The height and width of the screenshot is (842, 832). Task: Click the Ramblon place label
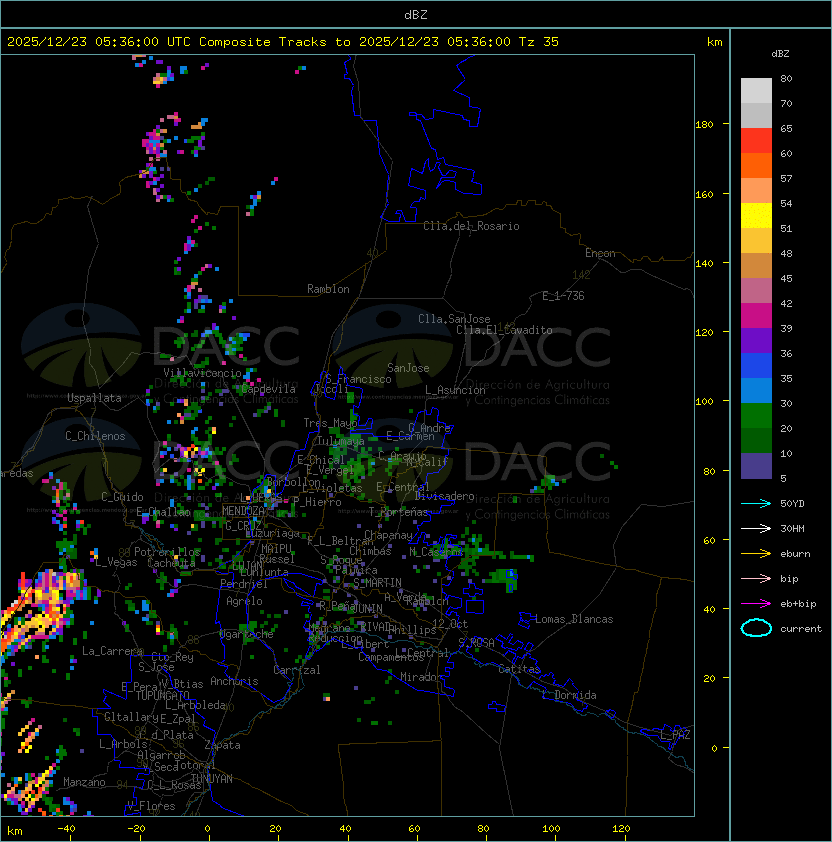click(x=328, y=289)
